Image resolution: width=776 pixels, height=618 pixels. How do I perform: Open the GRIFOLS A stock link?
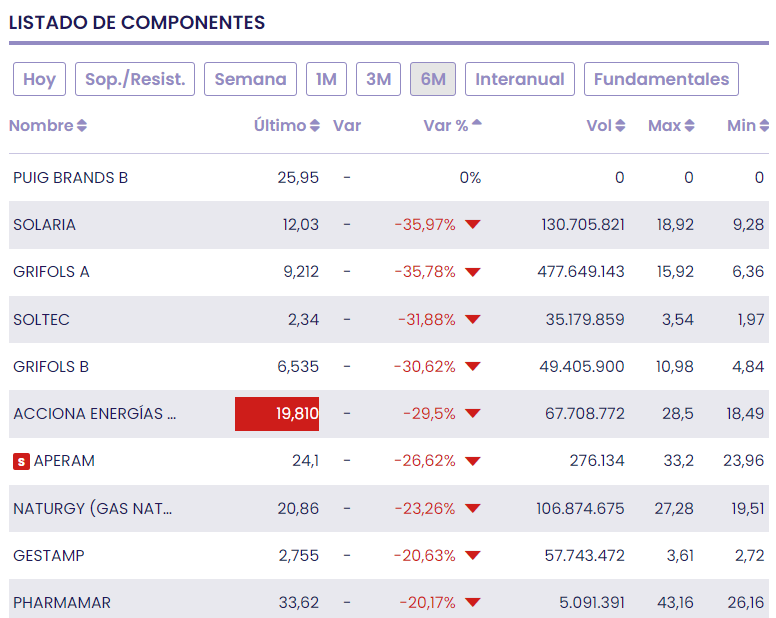point(51,272)
